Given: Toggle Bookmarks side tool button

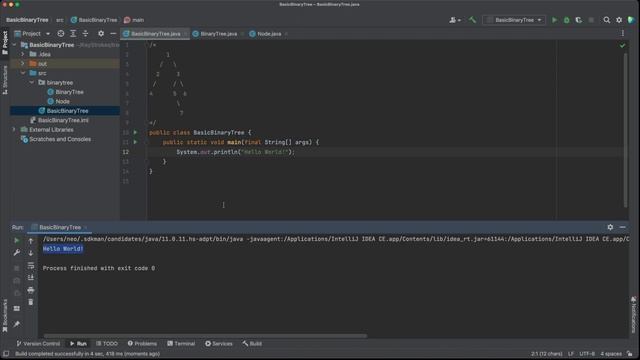Looking at the screenshot, I should pyautogui.click(x=5, y=316).
